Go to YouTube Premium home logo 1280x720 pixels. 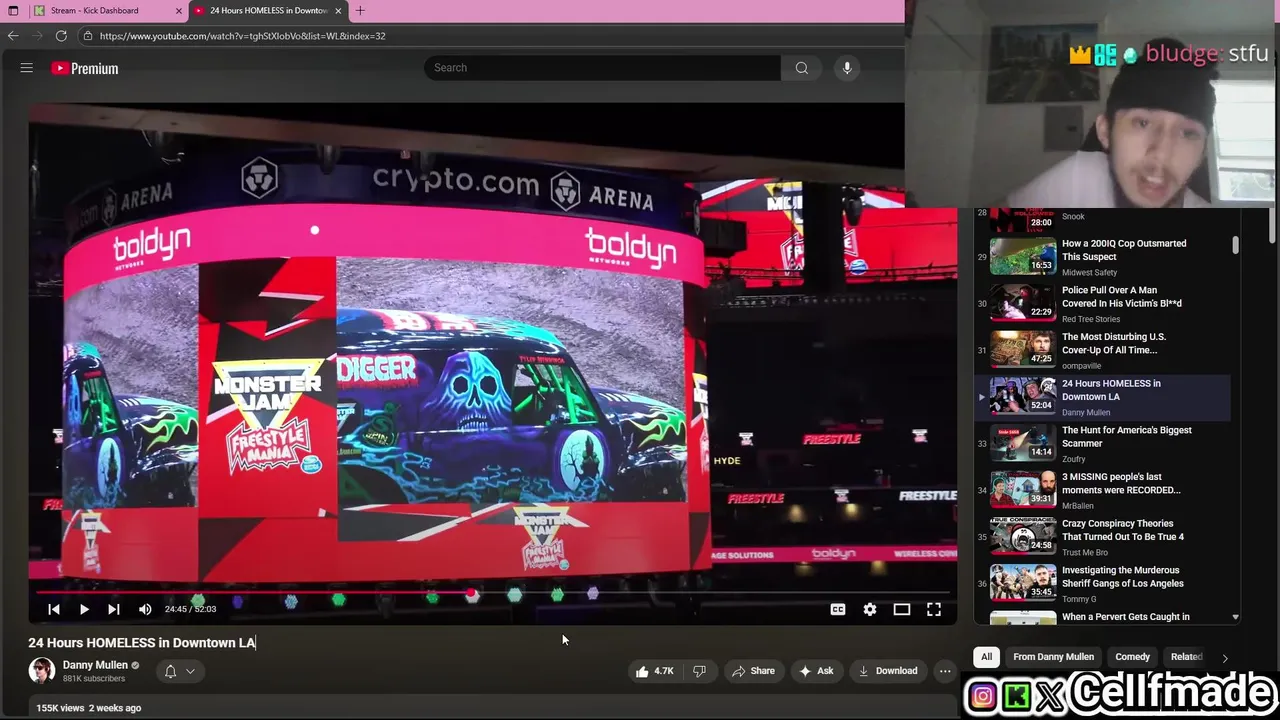click(85, 68)
